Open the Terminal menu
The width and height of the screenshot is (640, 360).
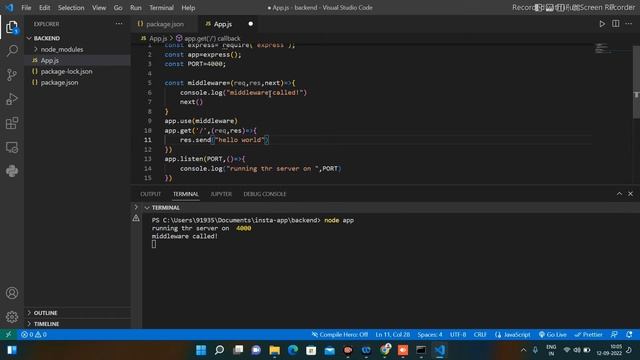pos(161,8)
